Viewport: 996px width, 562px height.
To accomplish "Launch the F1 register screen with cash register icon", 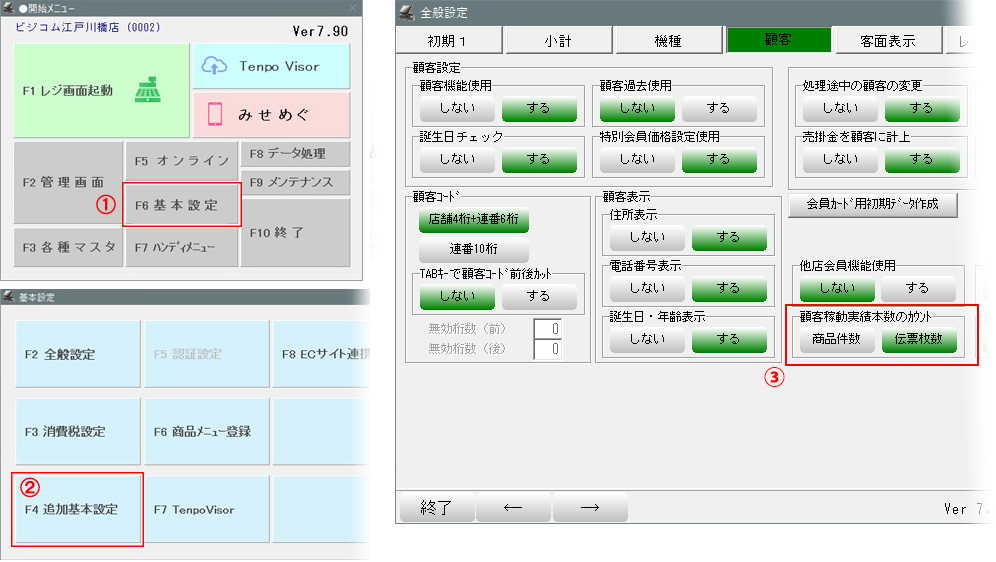I will click(x=100, y=90).
